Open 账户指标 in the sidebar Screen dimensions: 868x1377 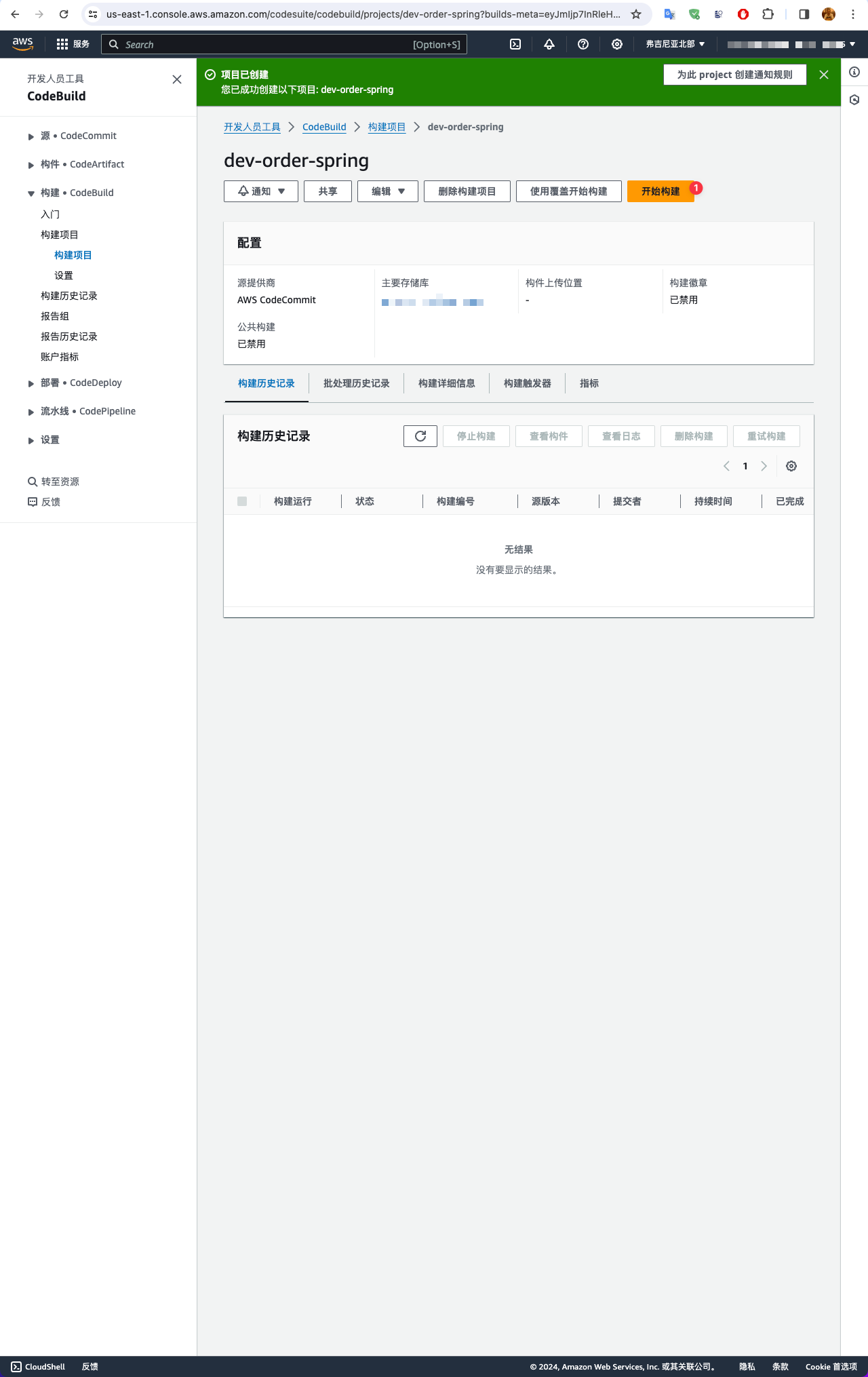point(60,357)
